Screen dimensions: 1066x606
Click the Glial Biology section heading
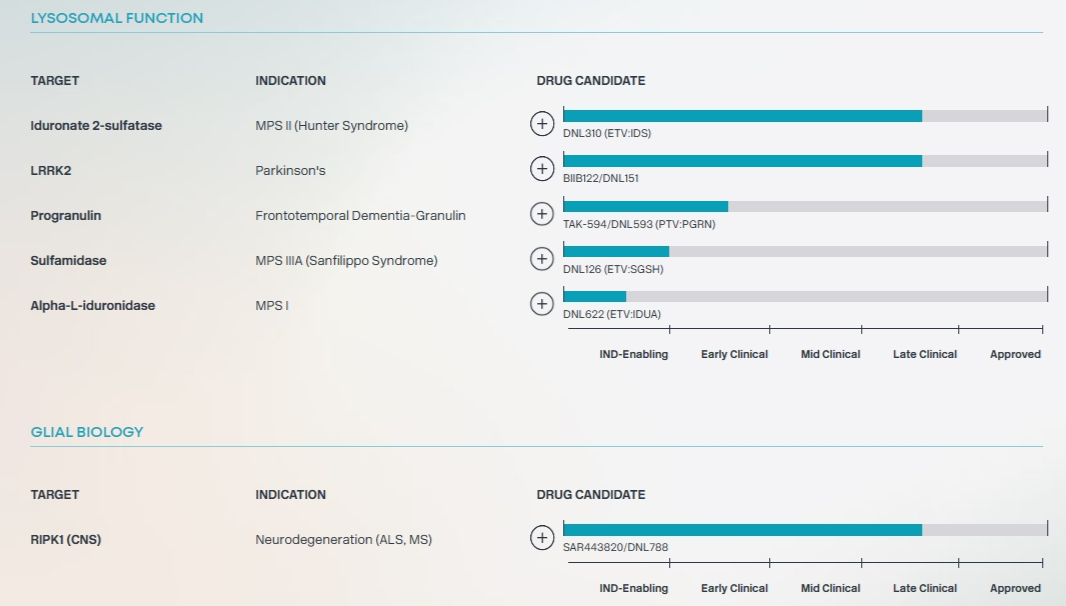[x=87, y=432]
